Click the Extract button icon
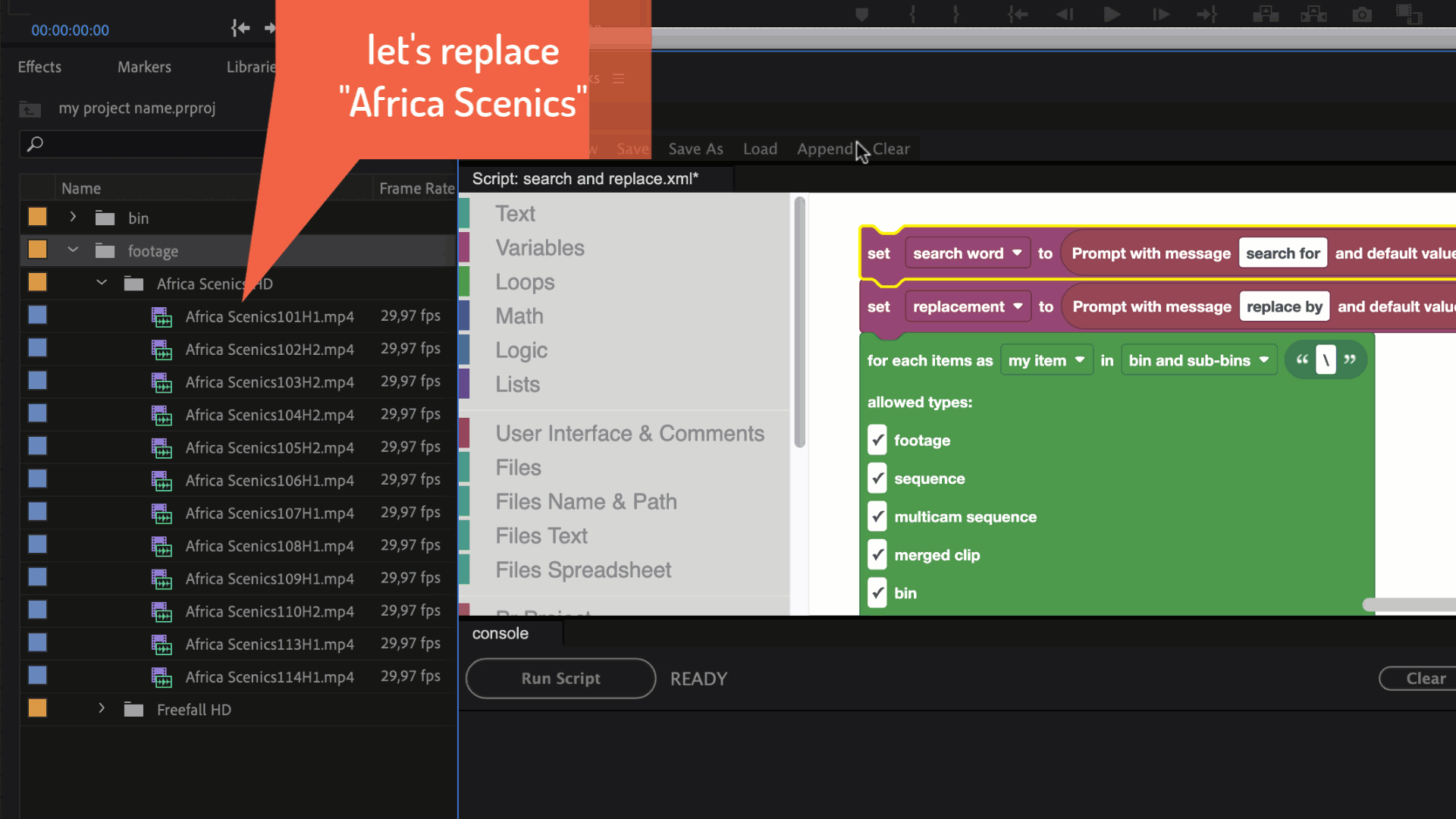 [x=1313, y=14]
